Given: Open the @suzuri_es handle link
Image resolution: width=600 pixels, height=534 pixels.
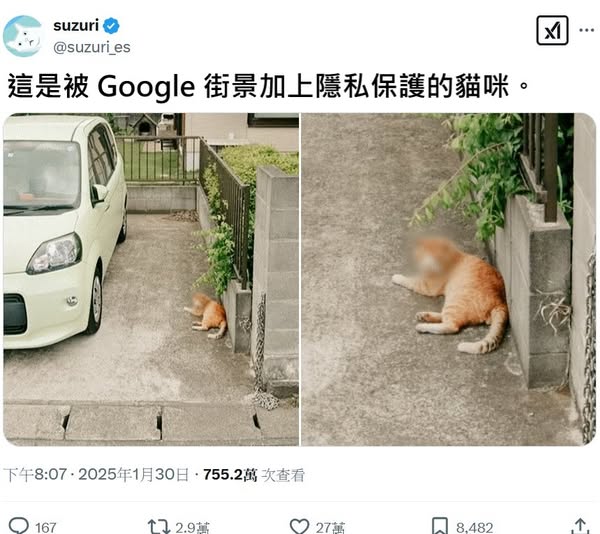Looking at the screenshot, I should tap(92, 47).
